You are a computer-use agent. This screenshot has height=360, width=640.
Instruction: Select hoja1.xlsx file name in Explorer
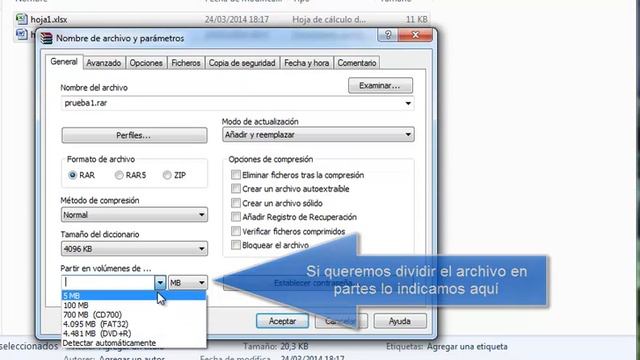(x=49, y=20)
